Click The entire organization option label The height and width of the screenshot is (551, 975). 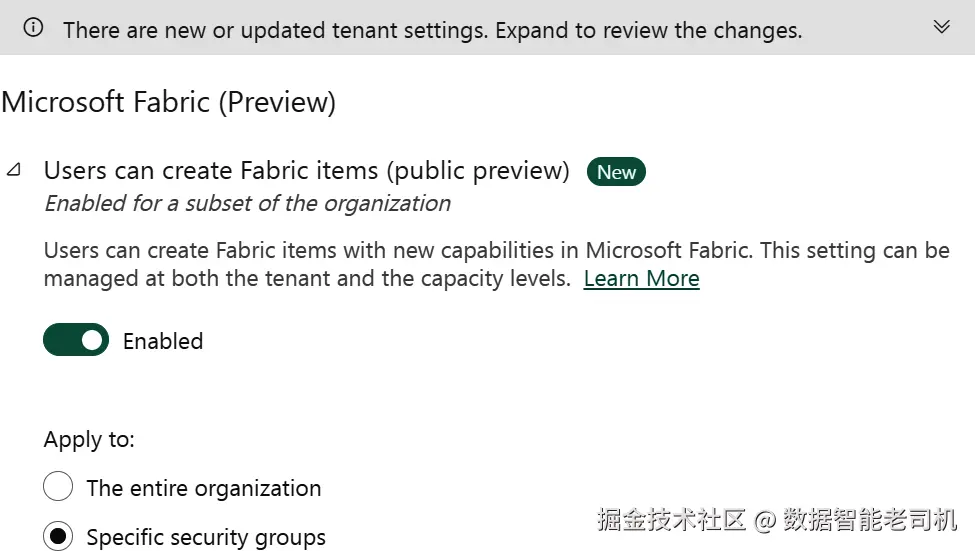coord(204,489)
